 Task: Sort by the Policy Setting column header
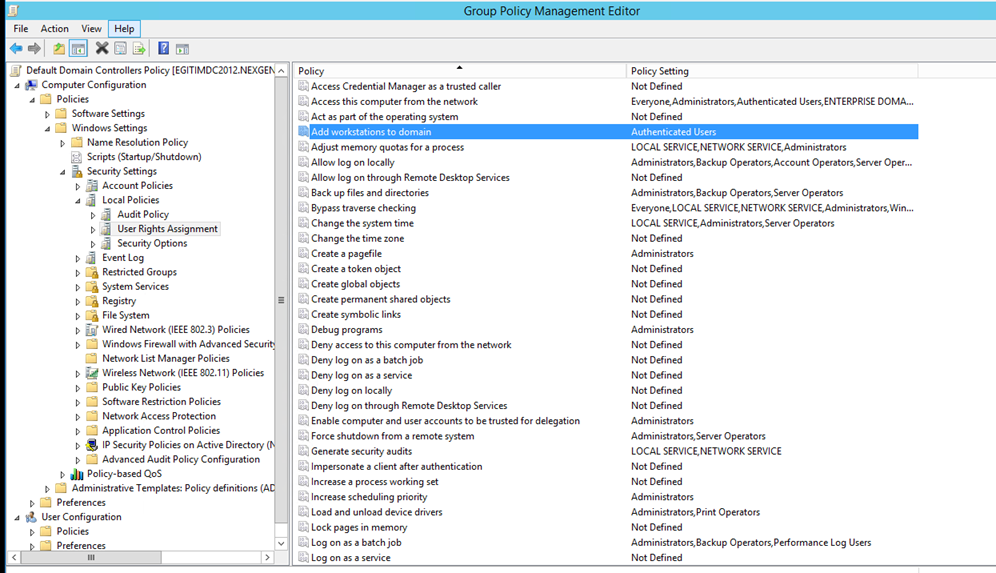[771, 71]
